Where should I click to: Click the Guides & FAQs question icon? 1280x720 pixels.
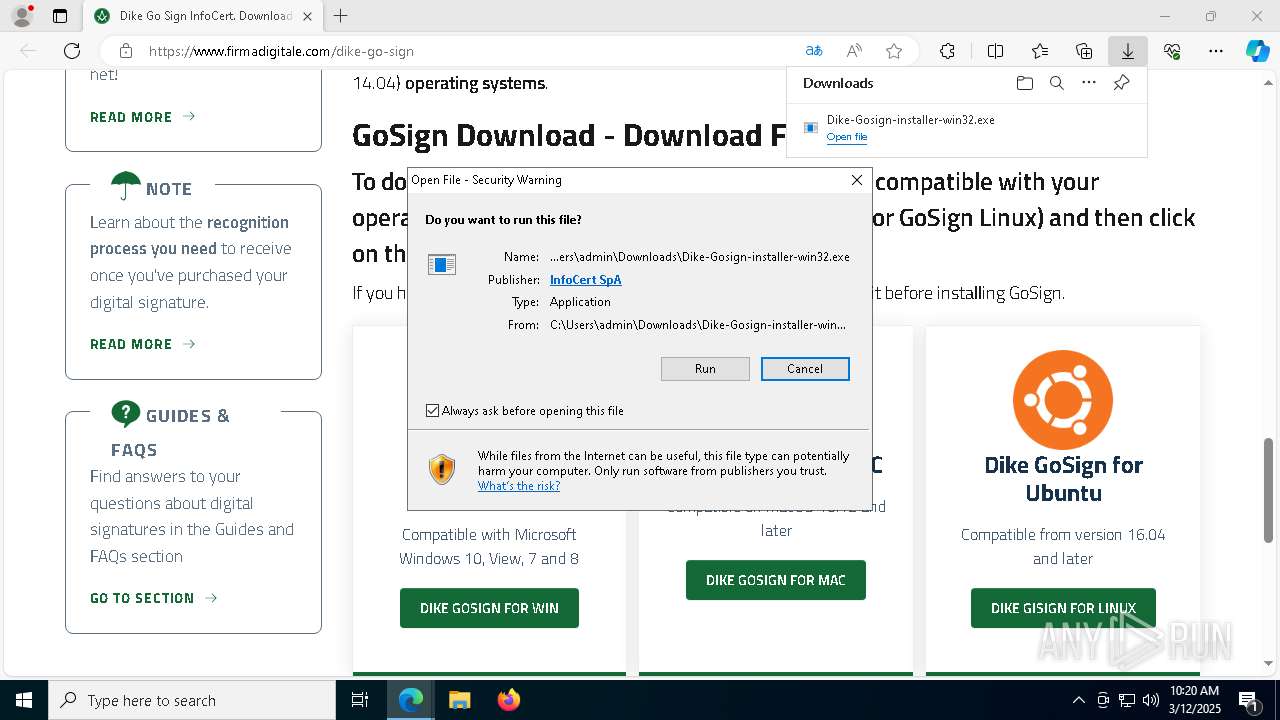pyautogui.click(x=126, y=413)
